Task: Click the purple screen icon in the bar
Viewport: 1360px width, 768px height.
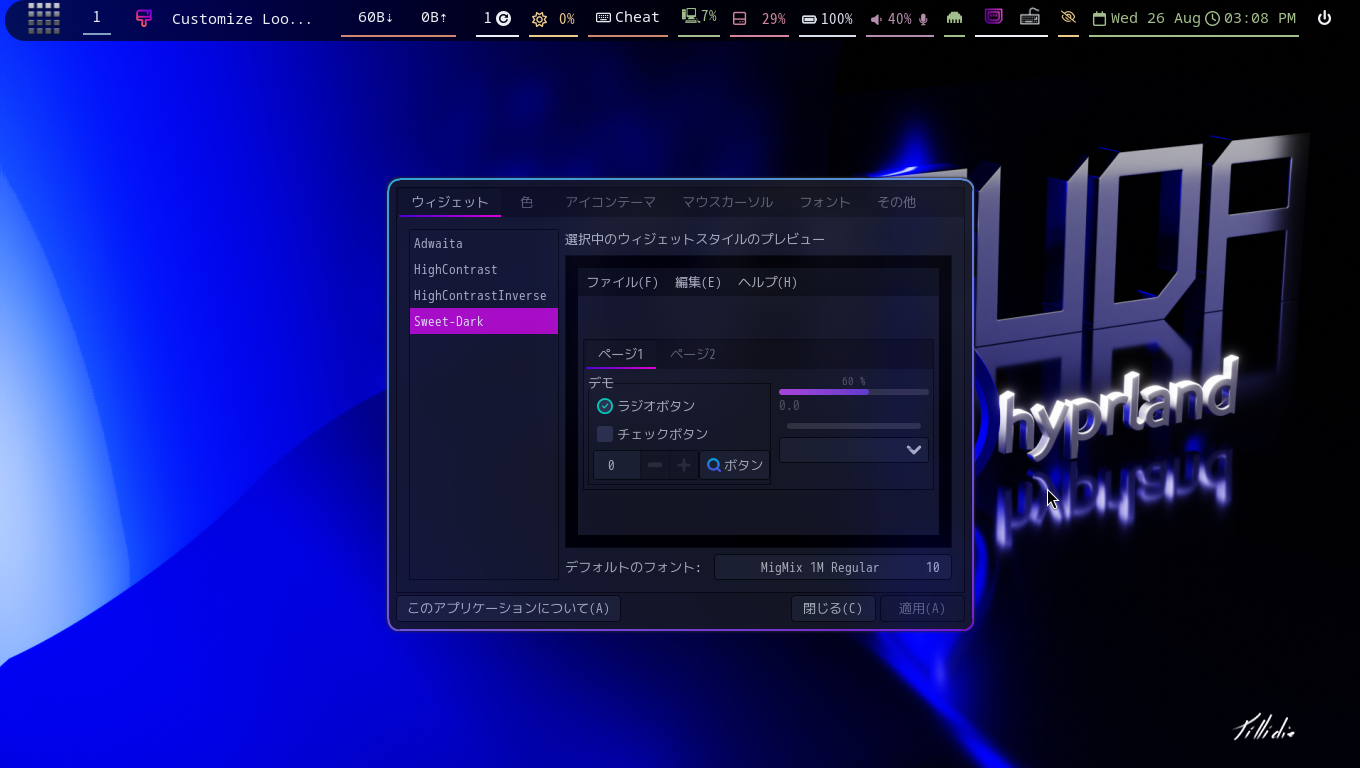Action: [993, 17]
